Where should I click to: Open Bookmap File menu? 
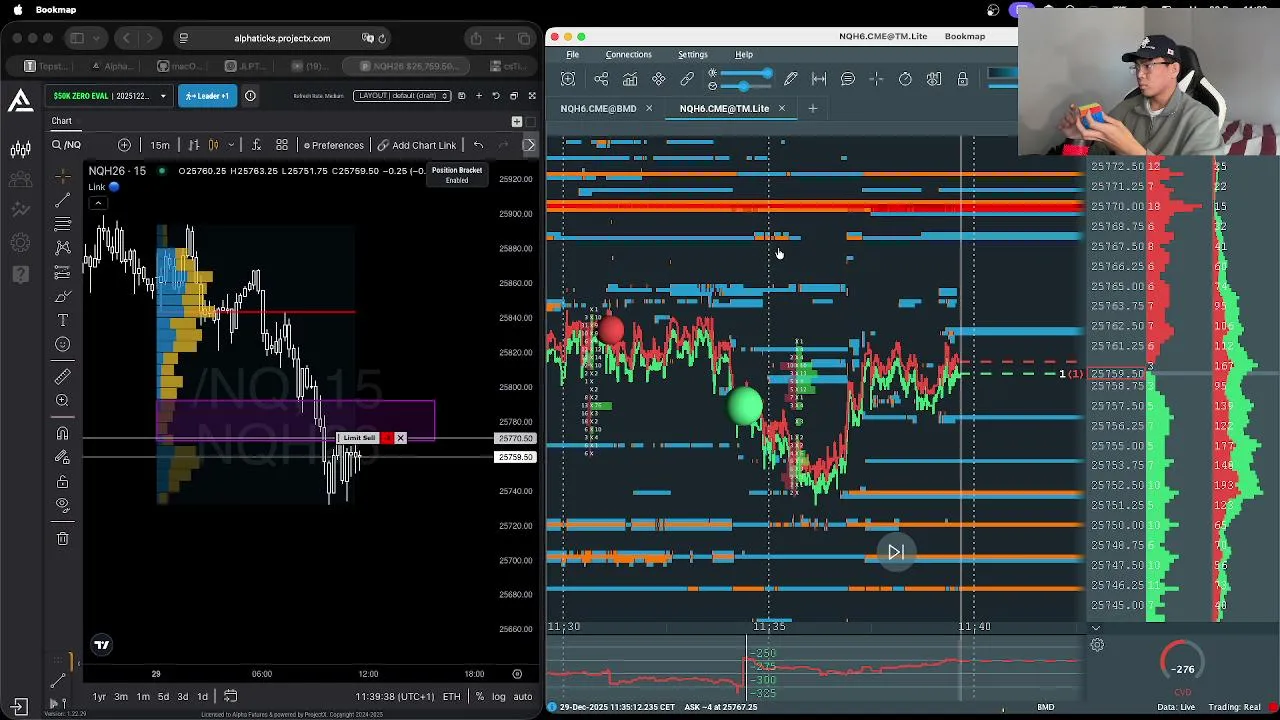coord(573,54)
